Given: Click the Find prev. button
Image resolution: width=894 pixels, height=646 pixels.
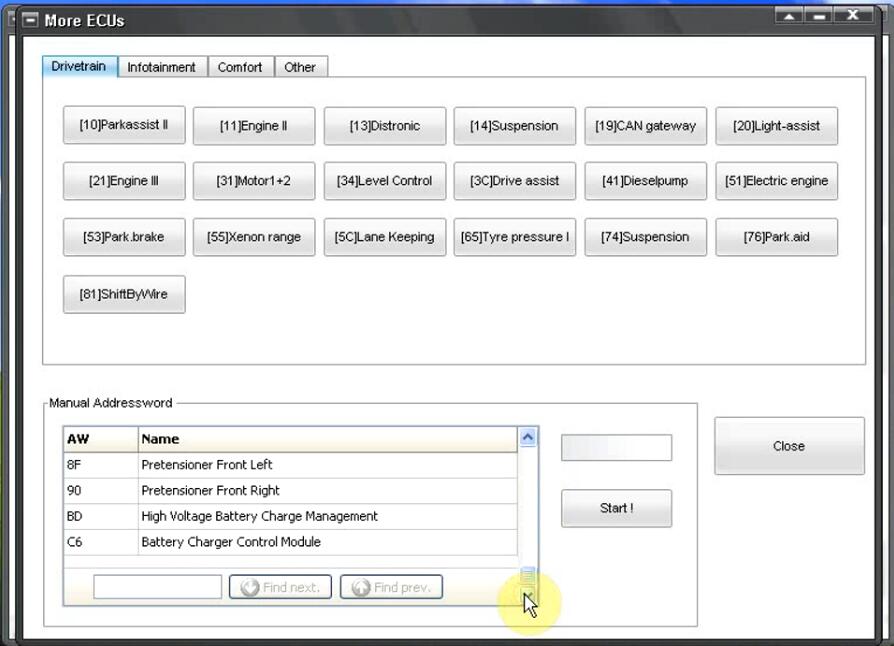Looking at the screenshot, I should tap(391, 587).
